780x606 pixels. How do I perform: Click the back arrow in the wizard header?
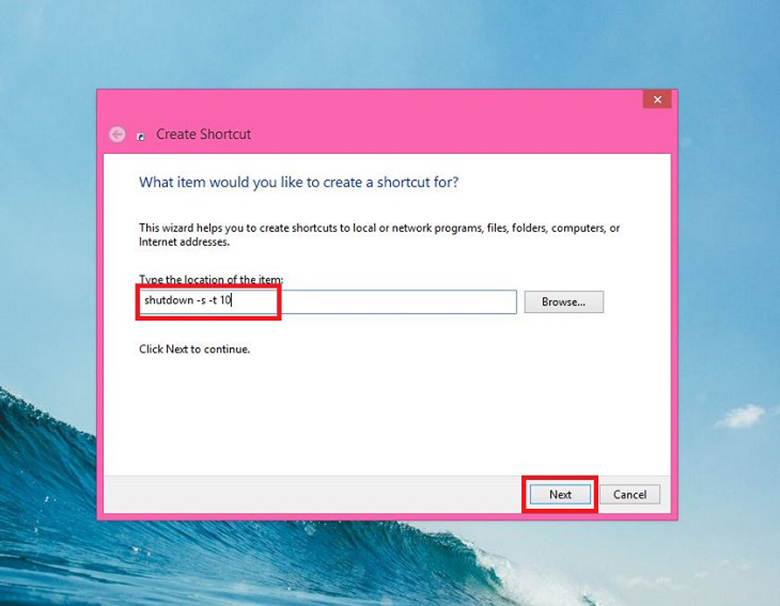point(117,134)
